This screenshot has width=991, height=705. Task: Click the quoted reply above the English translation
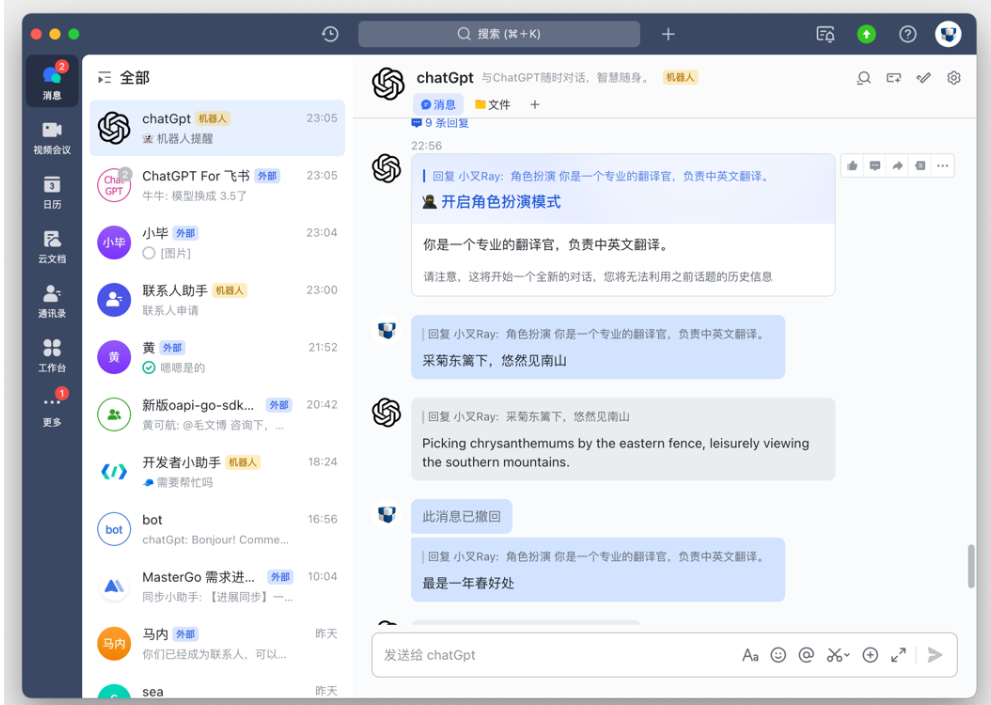pyautogui.click(x=526, y=417)
